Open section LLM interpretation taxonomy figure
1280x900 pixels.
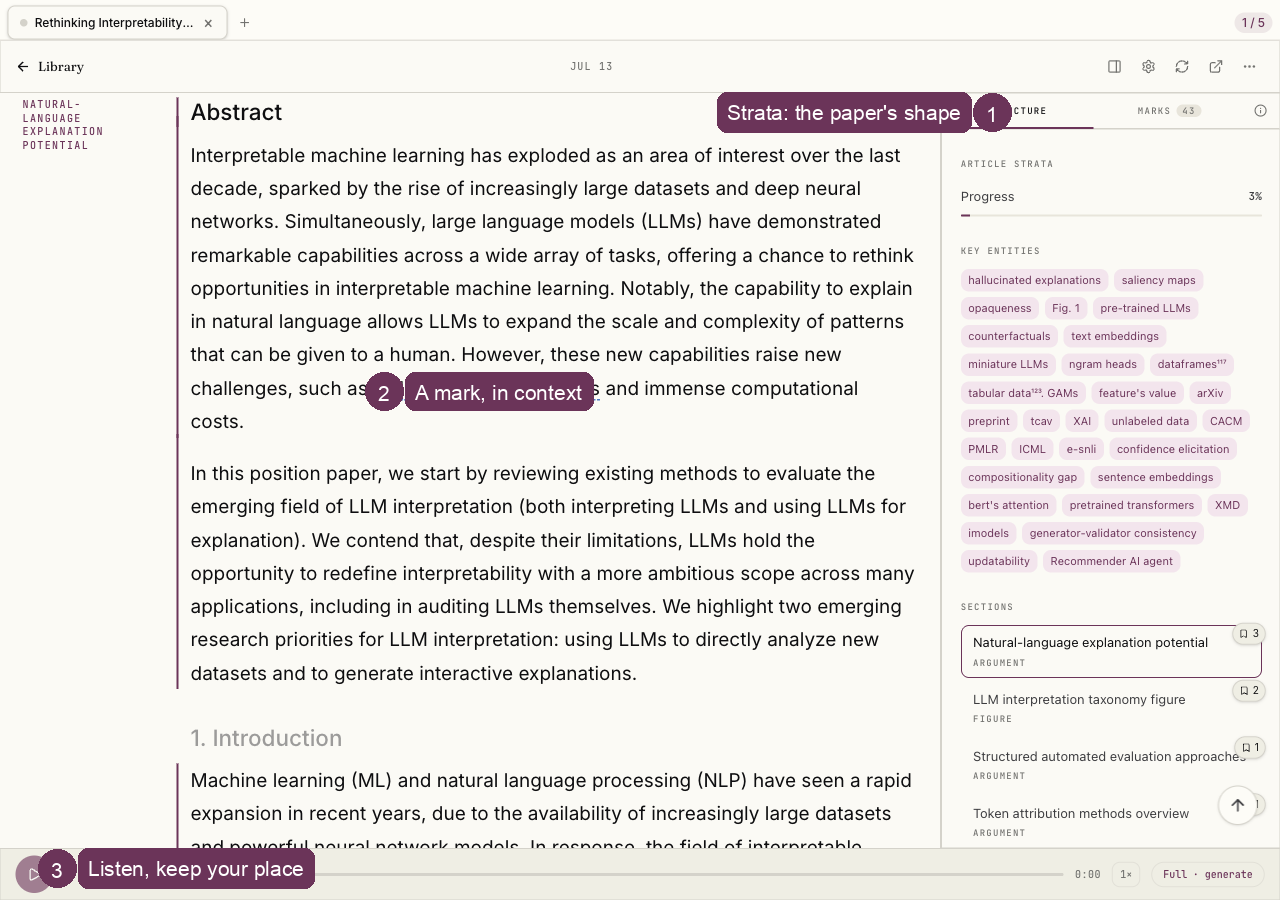[x=1111, y=708]
